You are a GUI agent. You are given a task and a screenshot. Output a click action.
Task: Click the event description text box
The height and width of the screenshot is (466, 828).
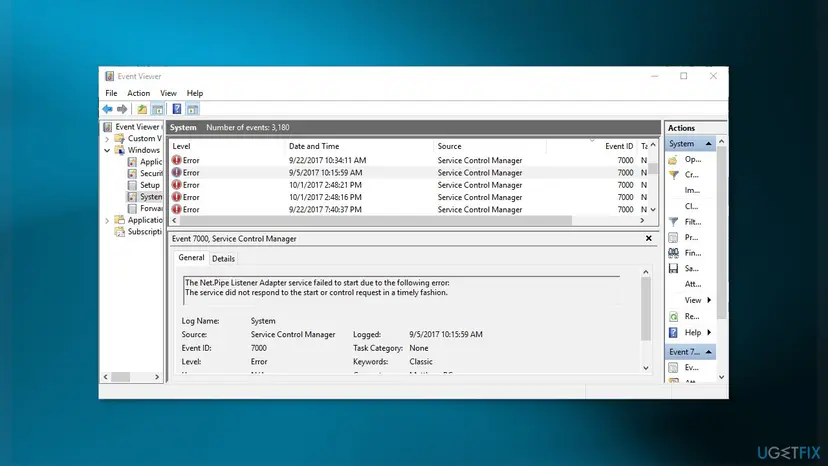tap(401, 290)
